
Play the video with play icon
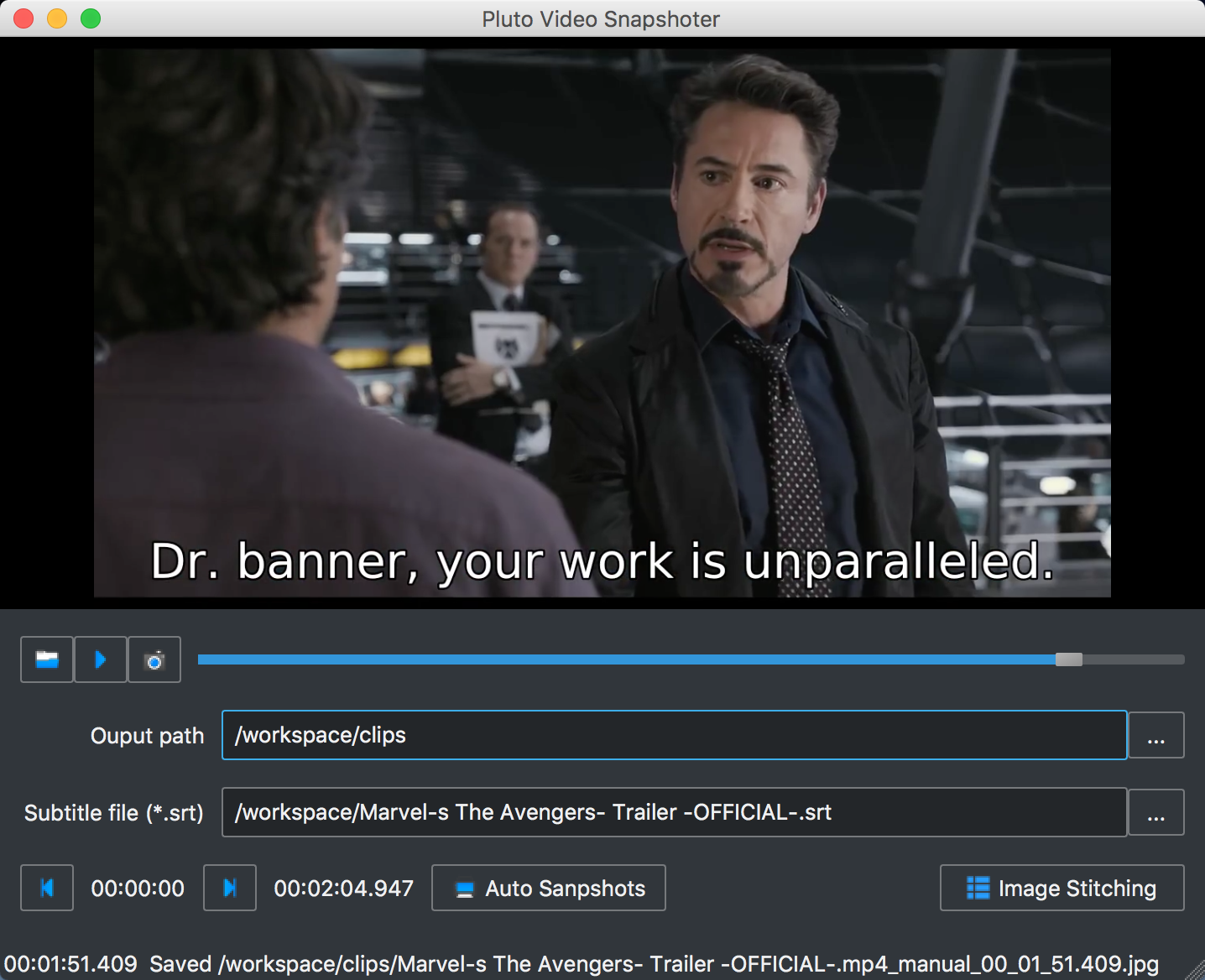(101, 659)
